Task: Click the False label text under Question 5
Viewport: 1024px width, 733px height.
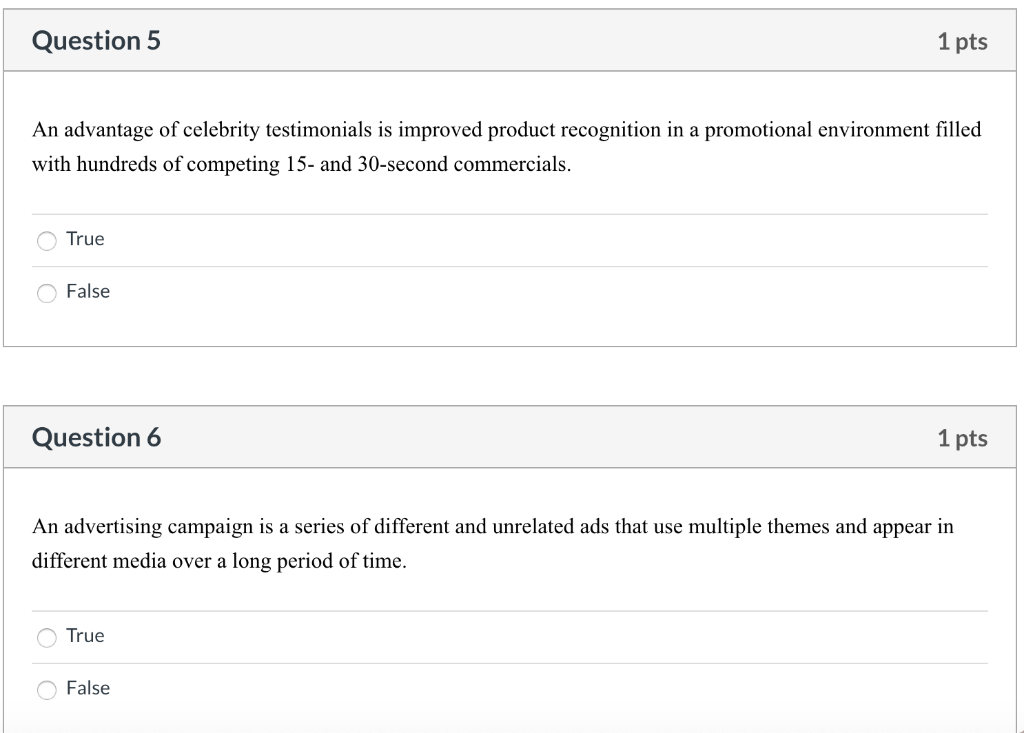Action: click(x=88, y=292)
